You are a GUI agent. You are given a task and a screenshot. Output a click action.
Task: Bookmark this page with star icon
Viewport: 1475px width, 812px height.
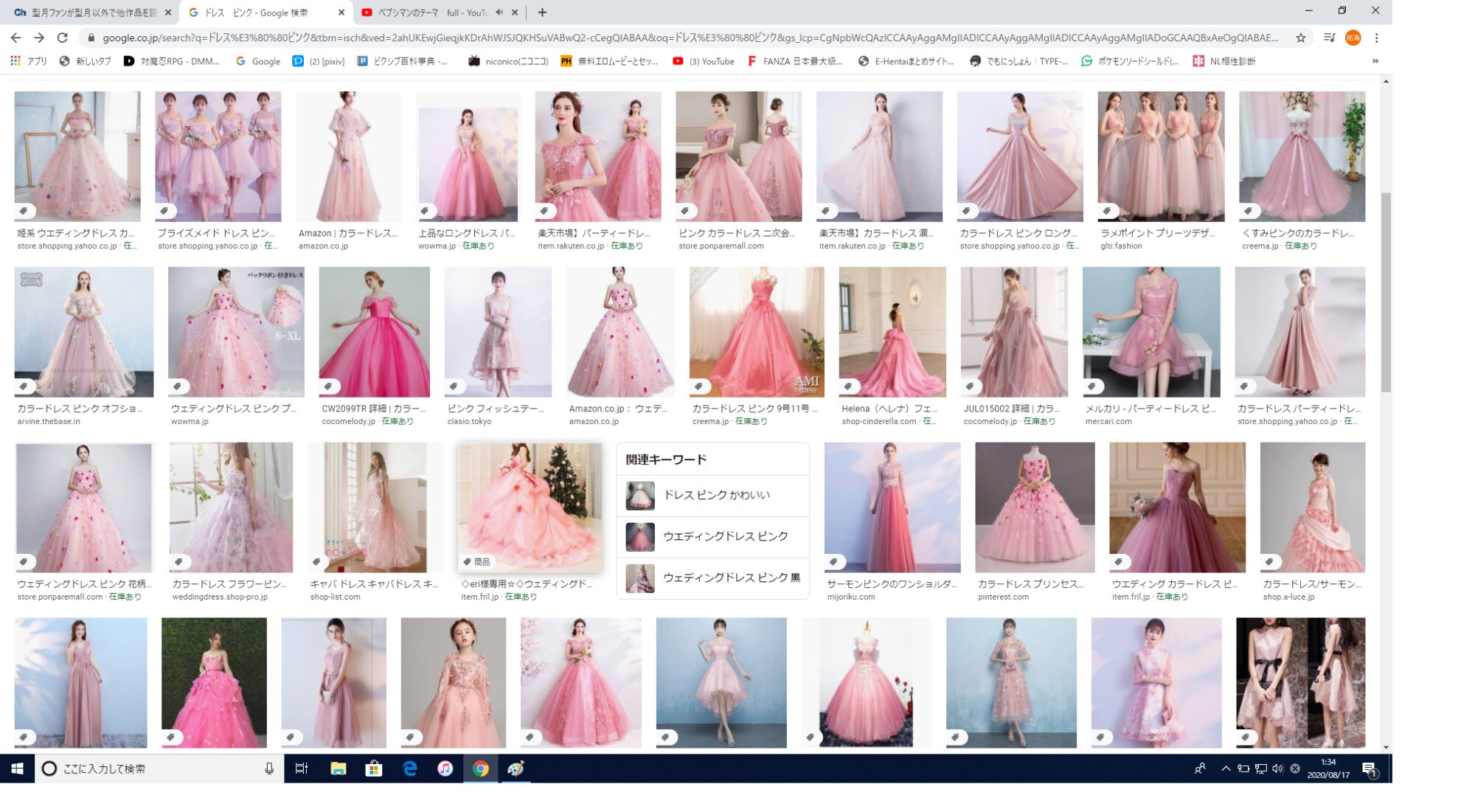click(x=1301, y=38)
